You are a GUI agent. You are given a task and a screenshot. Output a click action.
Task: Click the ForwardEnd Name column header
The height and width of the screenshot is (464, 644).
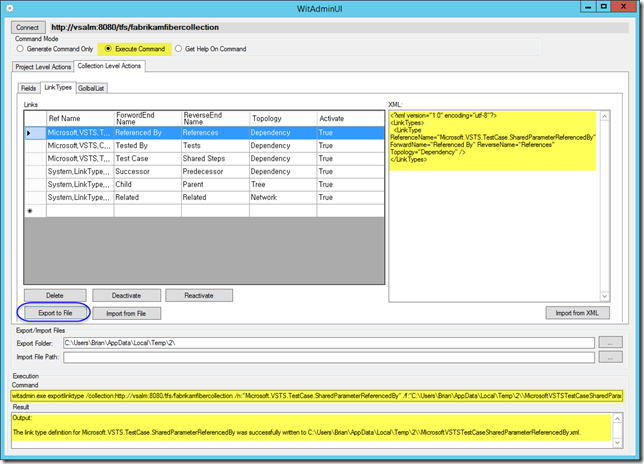[x=147, y=118]
